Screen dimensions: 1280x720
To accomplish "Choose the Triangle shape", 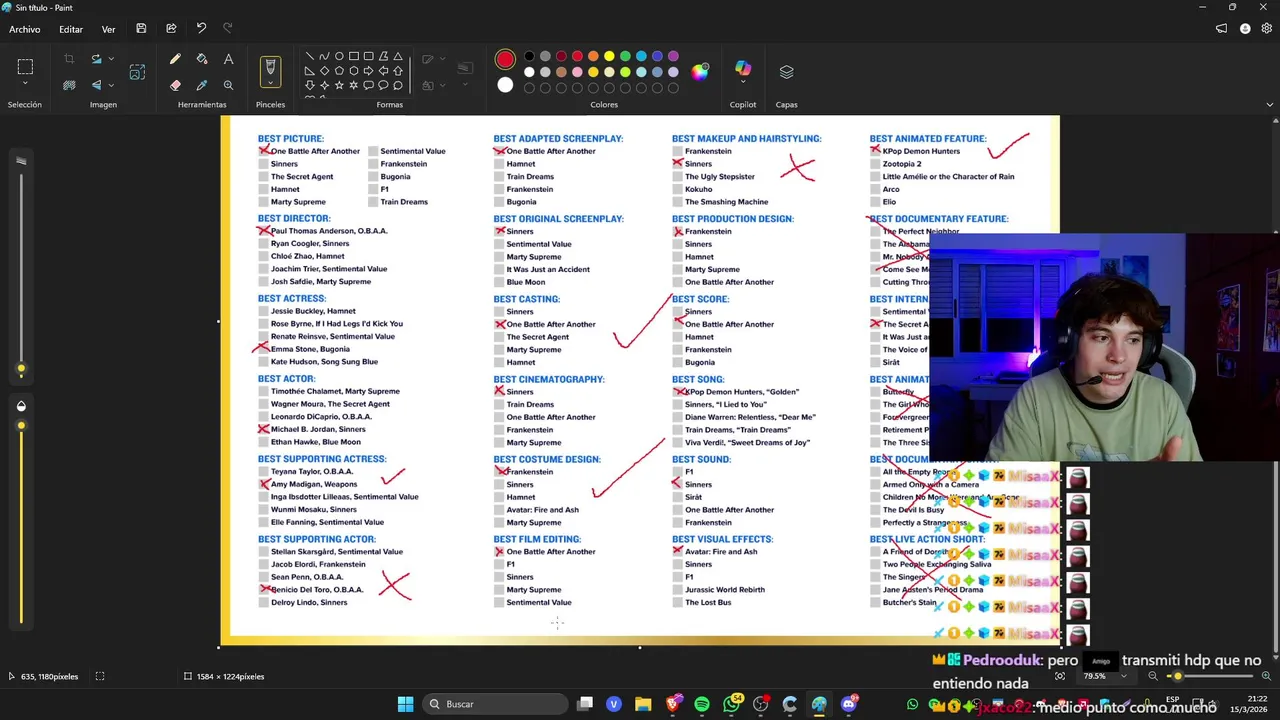I will (x=398, y=56).
